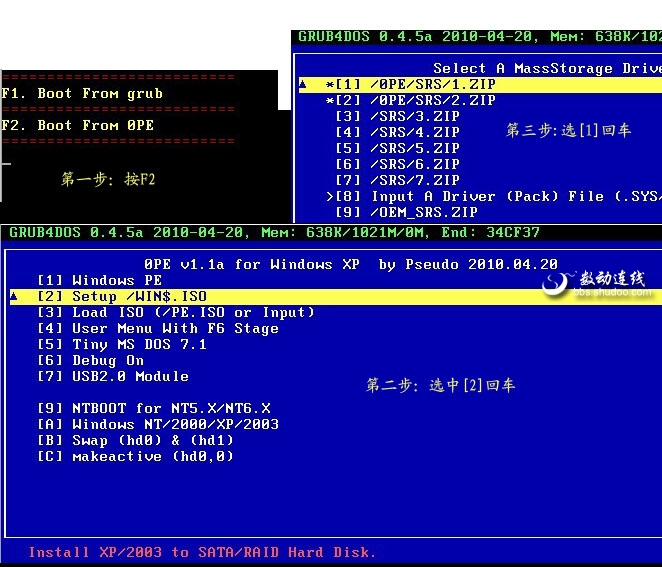Viewport: 662px width, 567px height.
Task: Select [C] makeactive (hd0,0) entry
Action: (136, 456)
